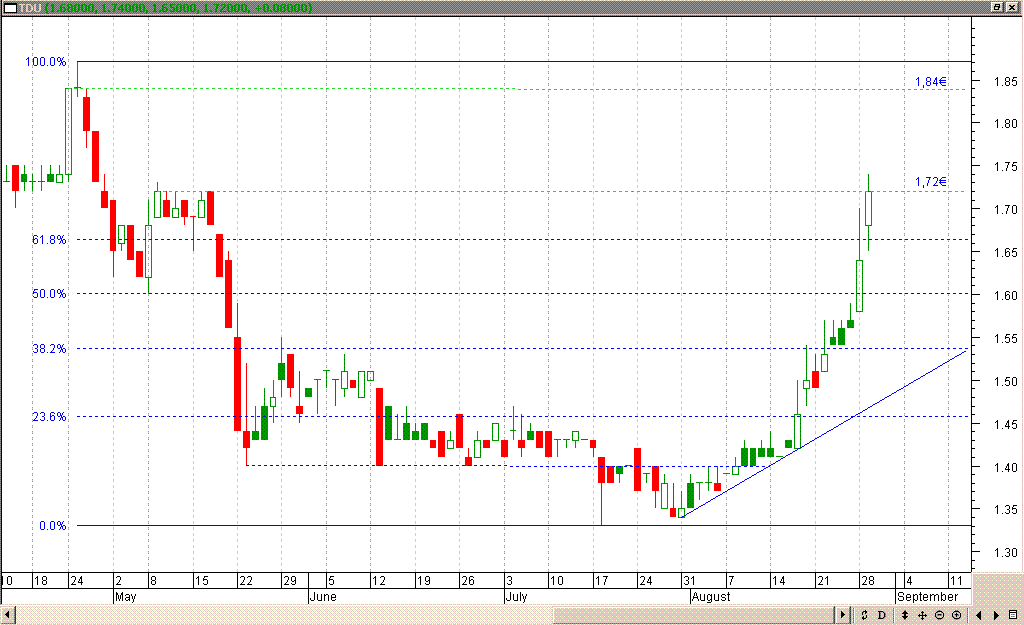
Task: Zoom out with the minus circle icon
Action: tap(939, 615)
